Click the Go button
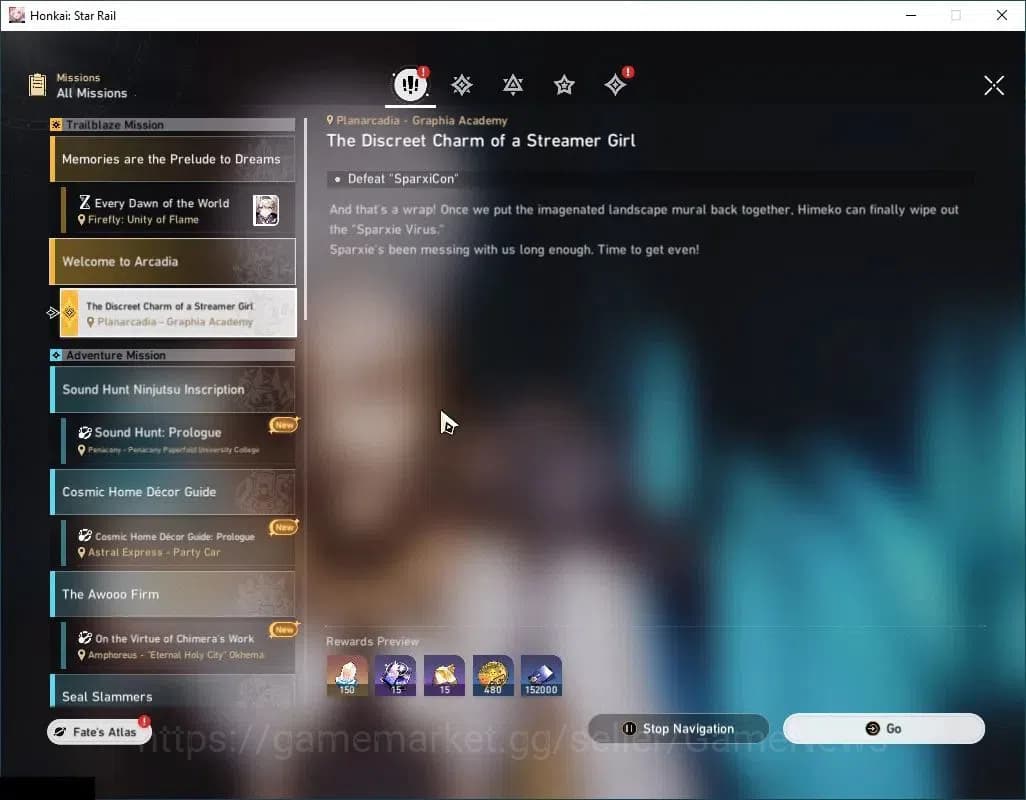The height and width of the screenshot is (800, 1026). coord(883,729)
